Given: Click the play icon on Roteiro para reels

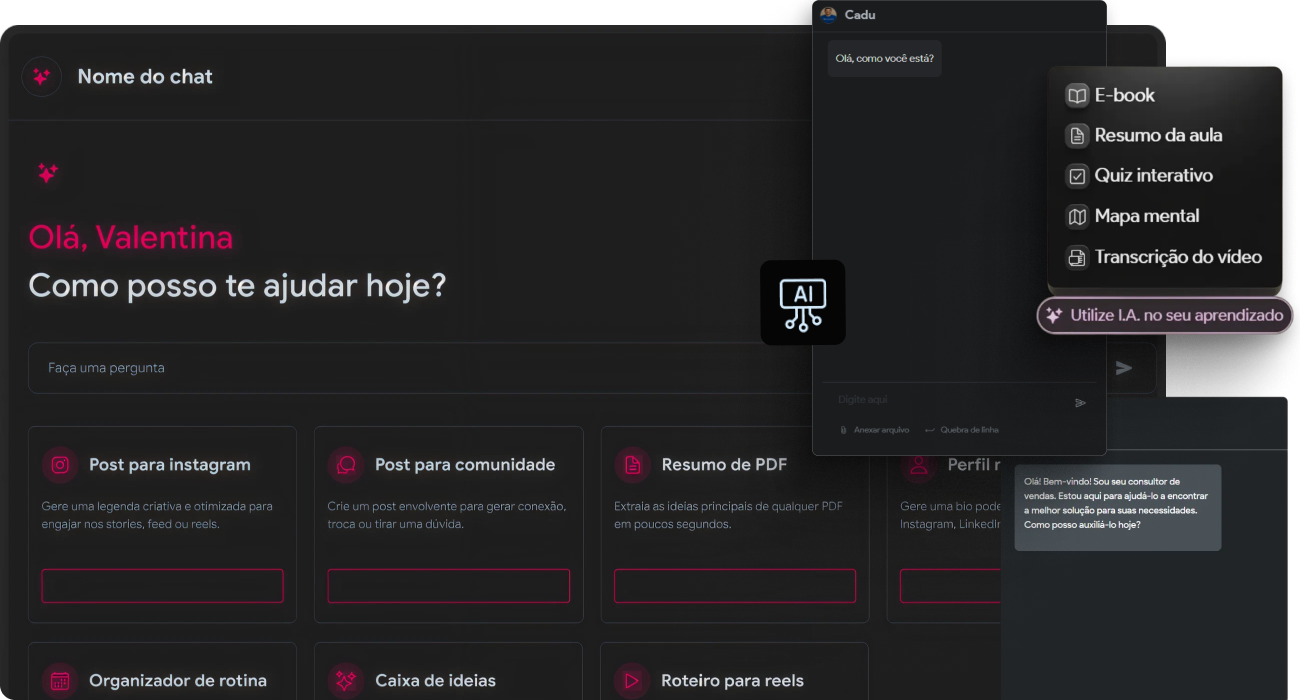Looking at the screenshot, I should (632, 681).
